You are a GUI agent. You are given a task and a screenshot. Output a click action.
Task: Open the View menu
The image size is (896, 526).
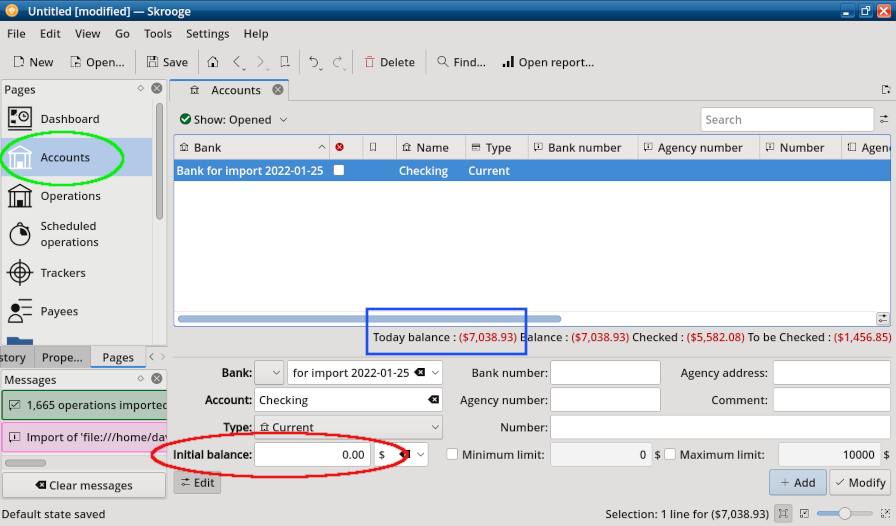pos(87,34)
